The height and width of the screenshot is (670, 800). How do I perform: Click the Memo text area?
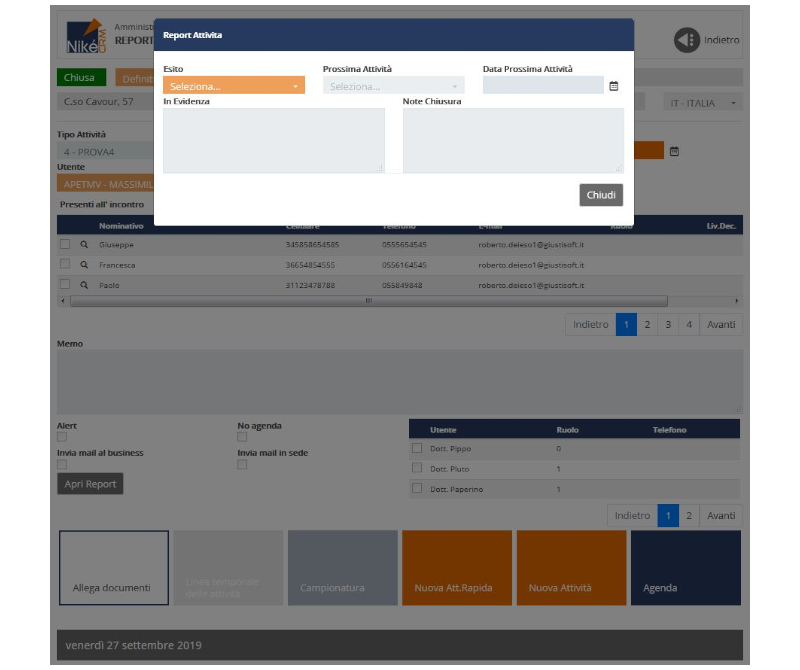pyautogui.click(x=399, y=382)
